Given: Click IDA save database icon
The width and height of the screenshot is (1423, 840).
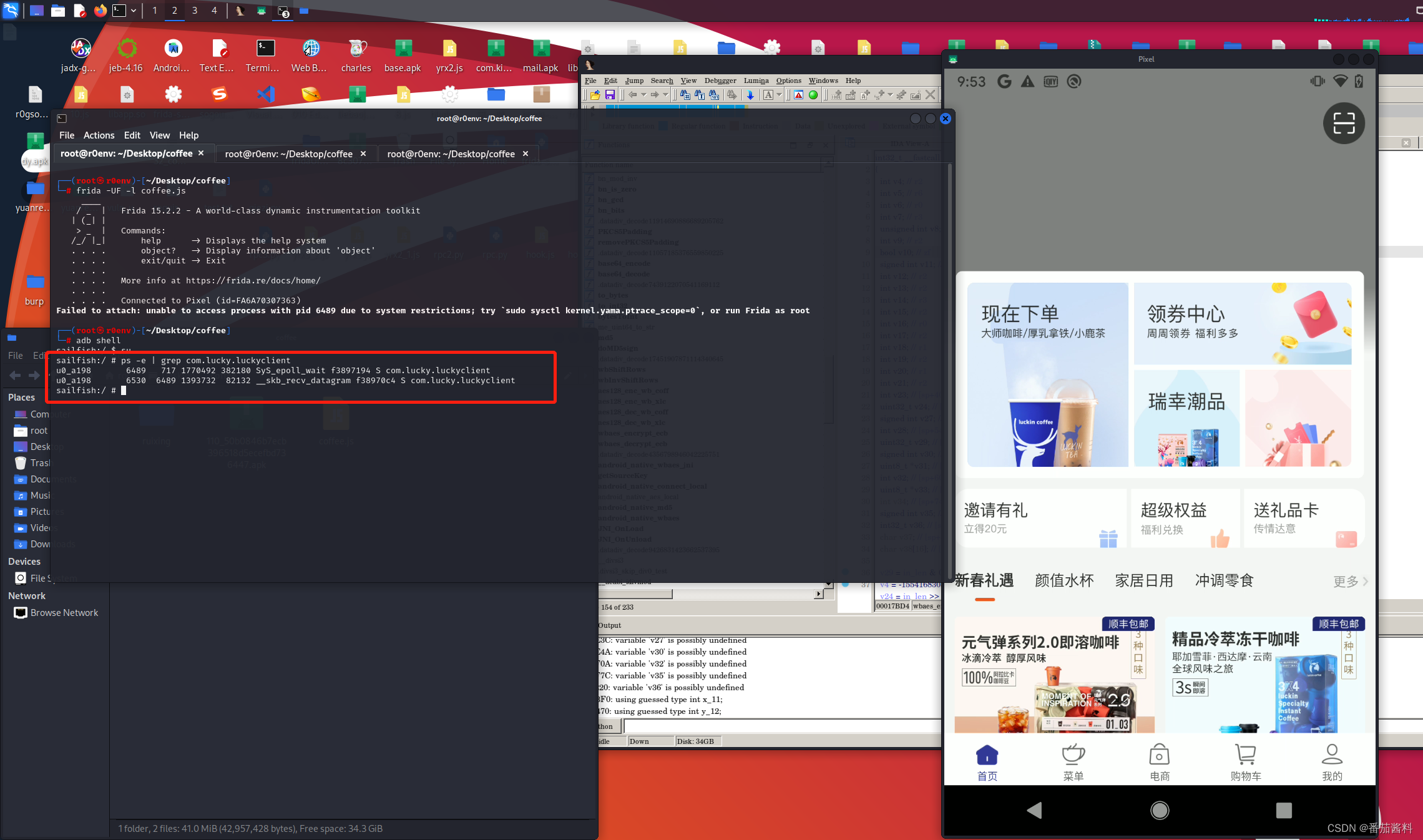Looking at the screenshot, I should point(610,95).
